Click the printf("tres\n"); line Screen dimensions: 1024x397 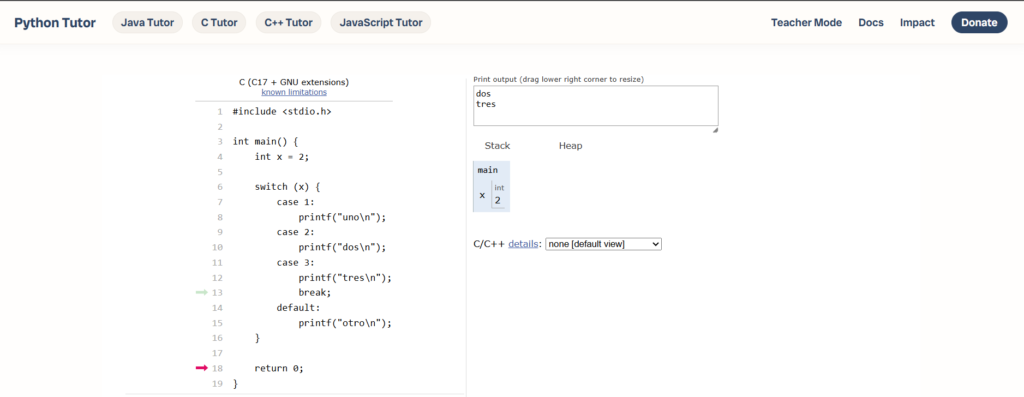pos(345,278)
